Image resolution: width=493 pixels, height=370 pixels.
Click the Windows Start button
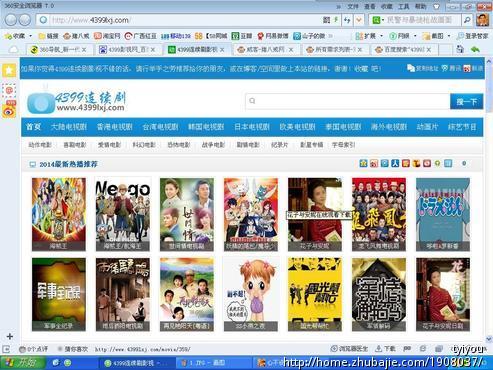pyautogui.click(x=23, y=363)
